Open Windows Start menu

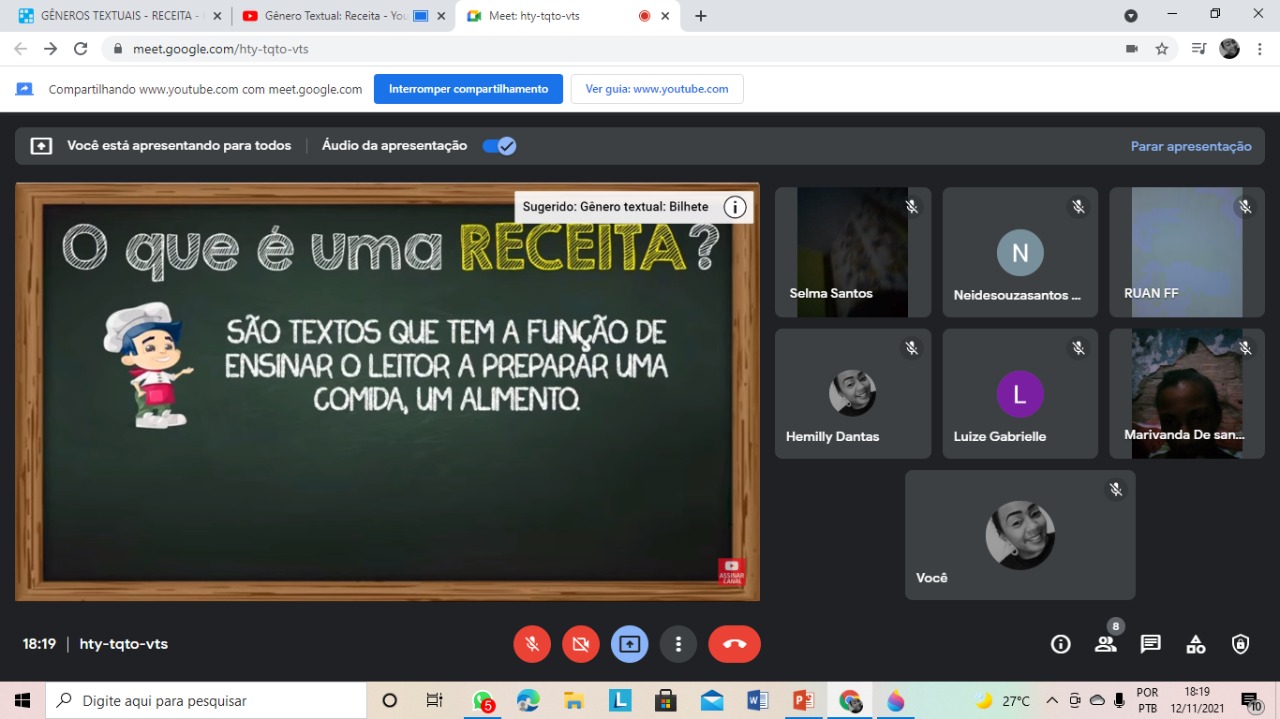[22, 700]
